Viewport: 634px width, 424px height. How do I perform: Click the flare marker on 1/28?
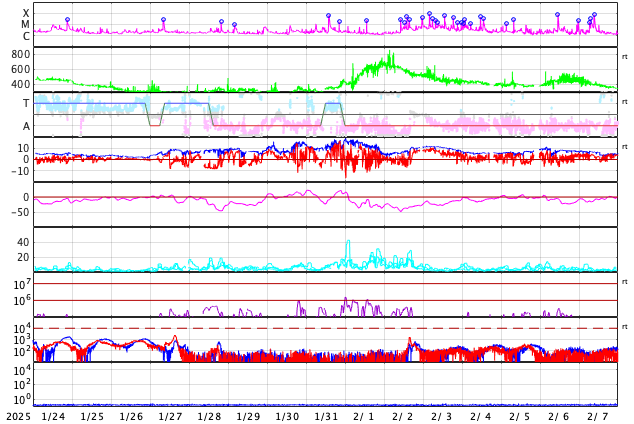[x=221, y=21]
